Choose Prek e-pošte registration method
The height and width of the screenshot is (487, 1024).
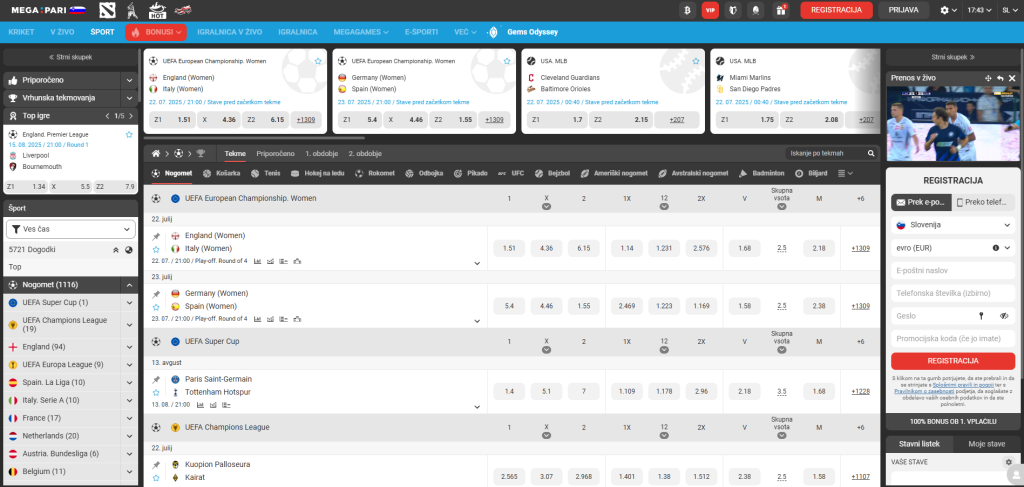click(921, 203)
